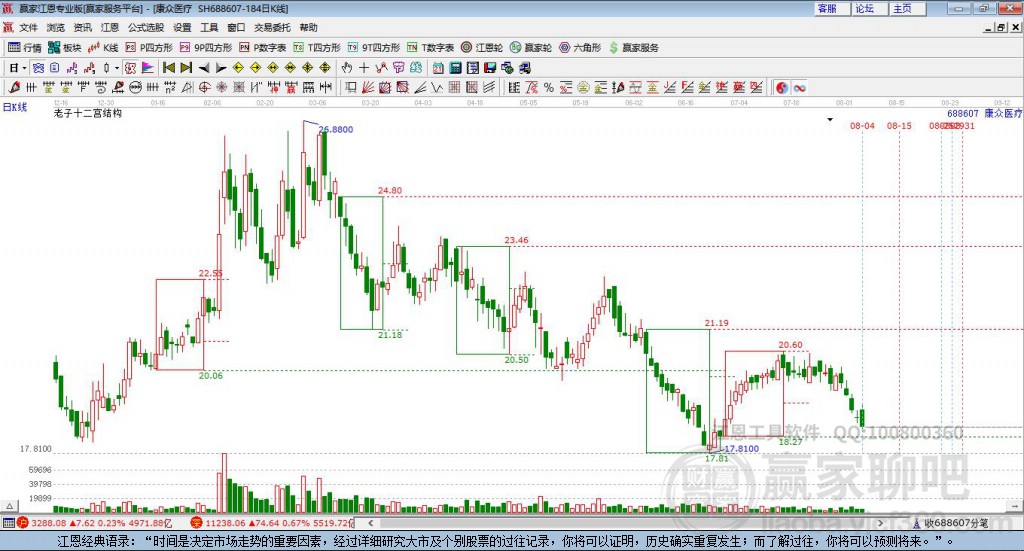Open the 江恩轮 Gann wheel
This screenshot has height=551, width=1024.
tap(482, 48)
